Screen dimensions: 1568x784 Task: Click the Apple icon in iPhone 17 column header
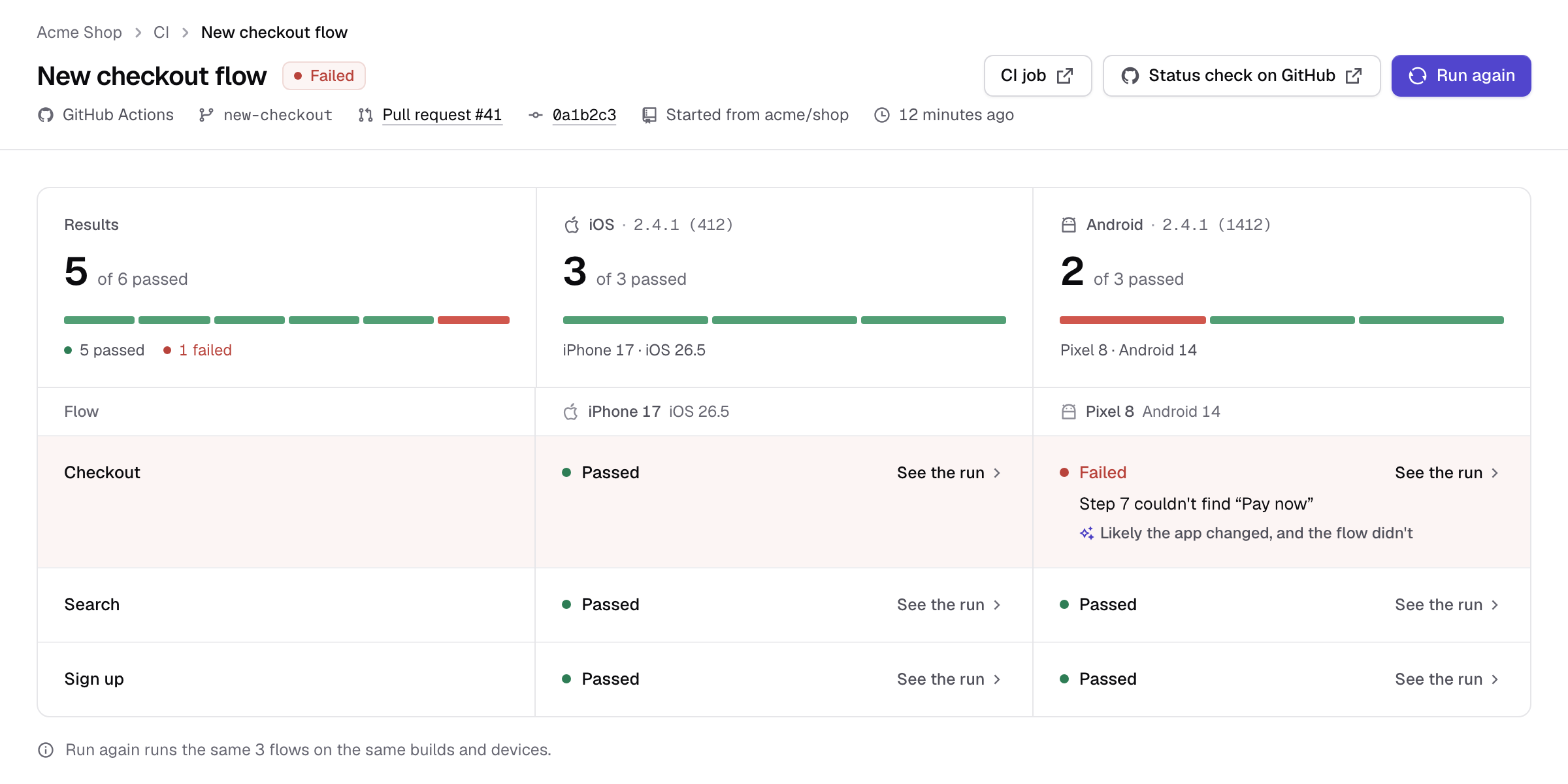pos(571,412)
